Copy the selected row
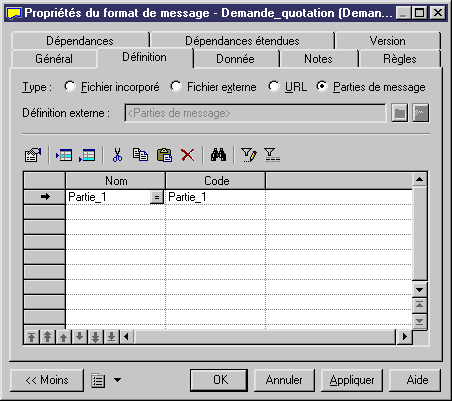The image size is (452, 401). pos(140,155)
